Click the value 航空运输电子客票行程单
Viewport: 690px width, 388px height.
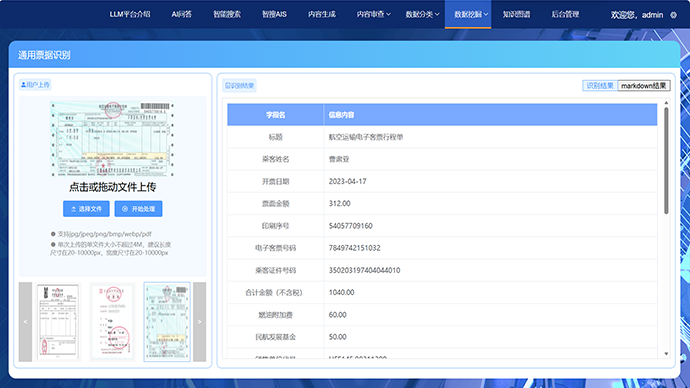[x=366, y=137]
